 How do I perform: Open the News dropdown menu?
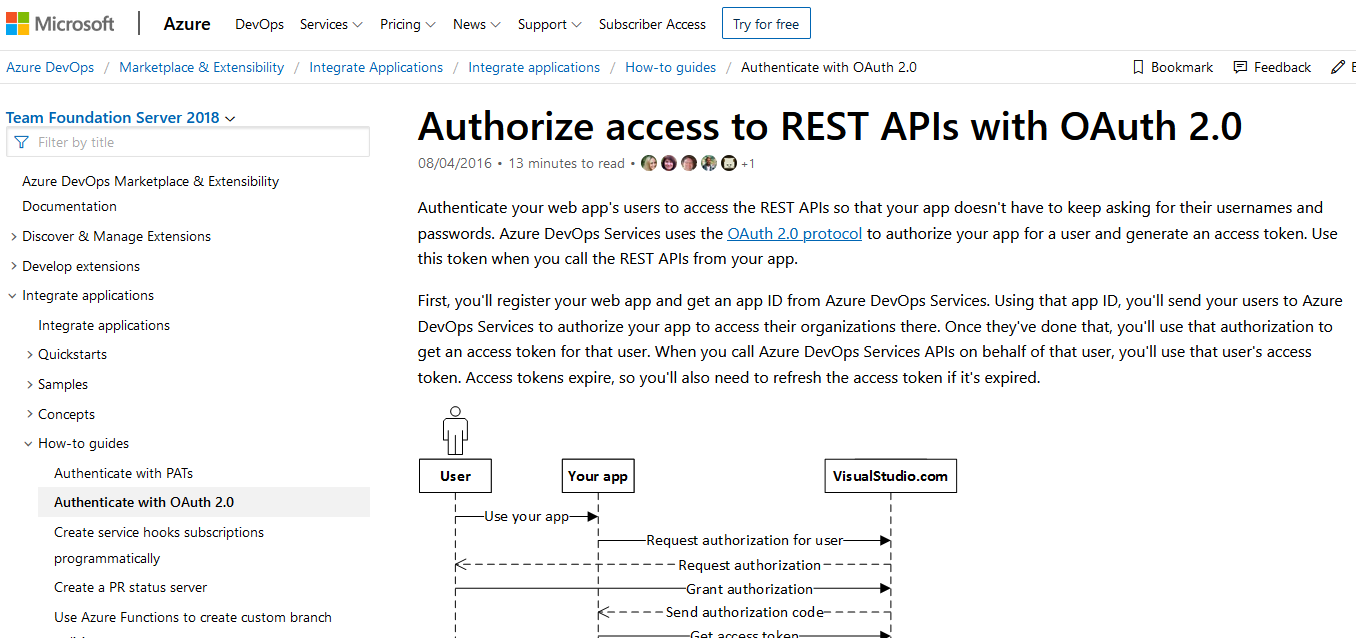tap(477, 24)
